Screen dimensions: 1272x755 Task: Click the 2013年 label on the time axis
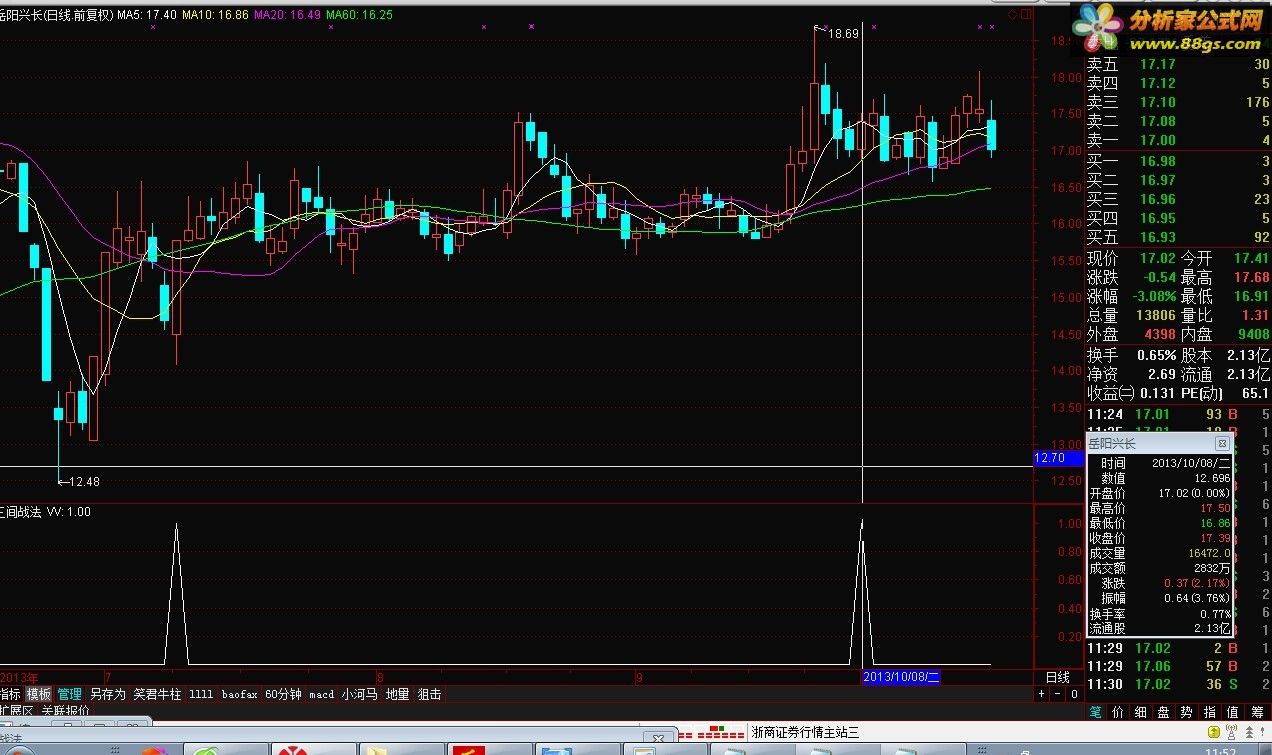click(19, 677)
